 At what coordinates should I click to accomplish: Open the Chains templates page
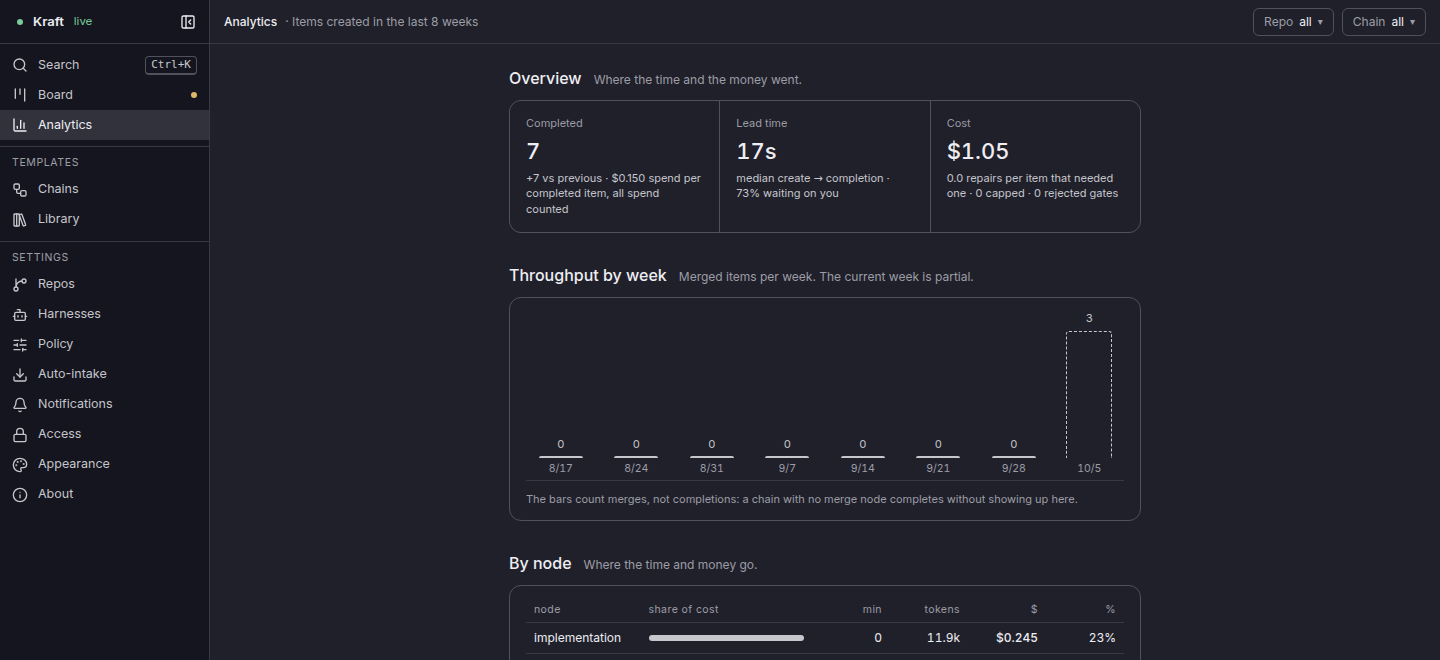[x=105, y=189]
